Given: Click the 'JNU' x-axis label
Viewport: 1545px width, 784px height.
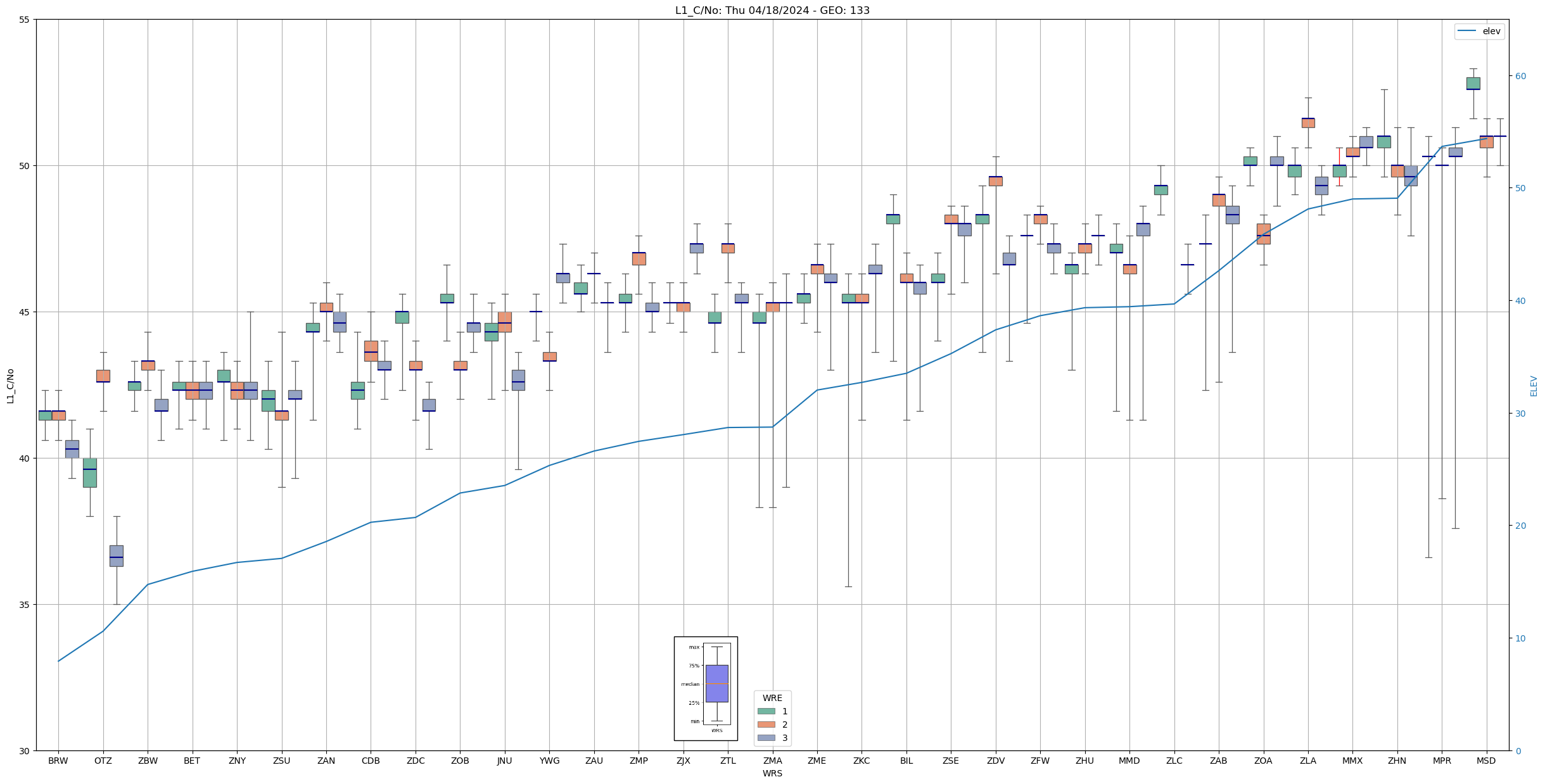Looking at the screenshot, I should (504, 761).
